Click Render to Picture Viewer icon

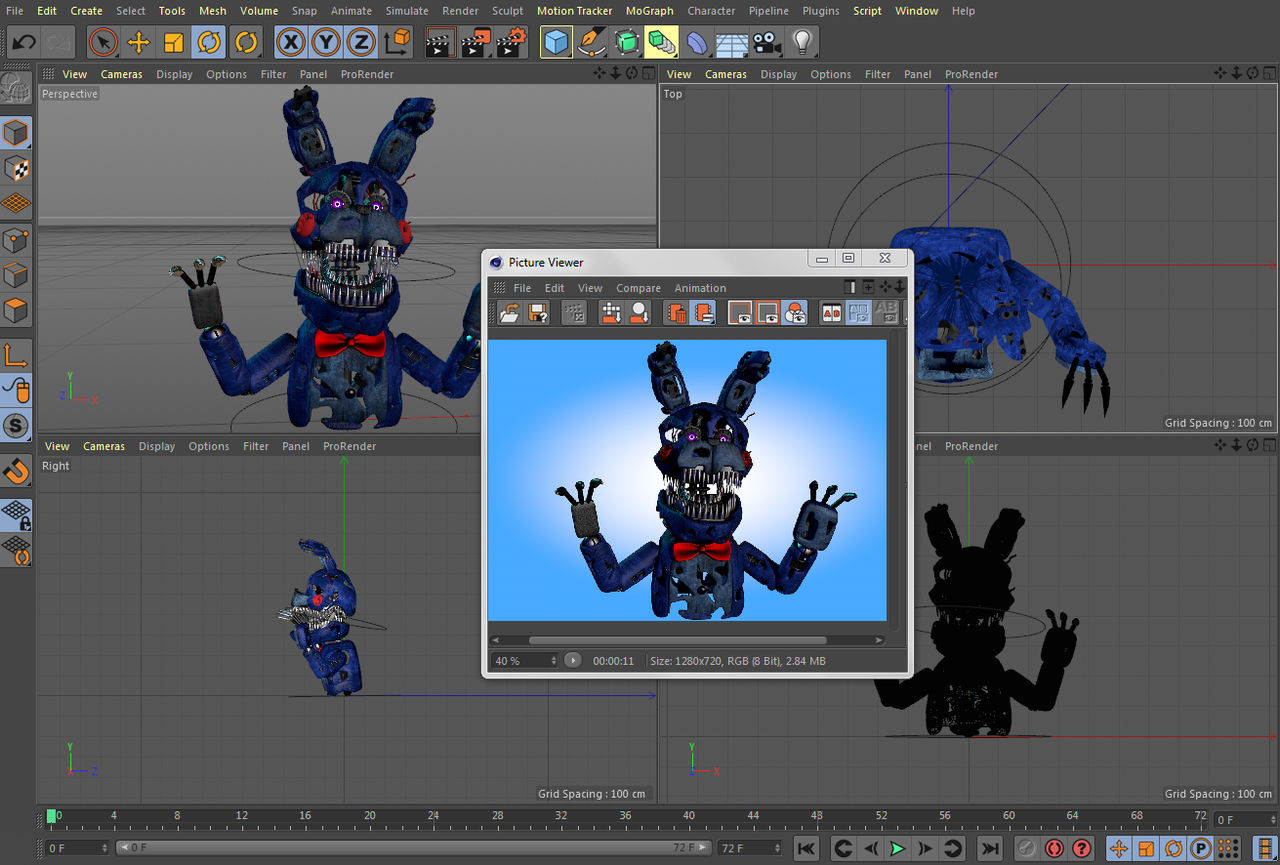(475, 42)
